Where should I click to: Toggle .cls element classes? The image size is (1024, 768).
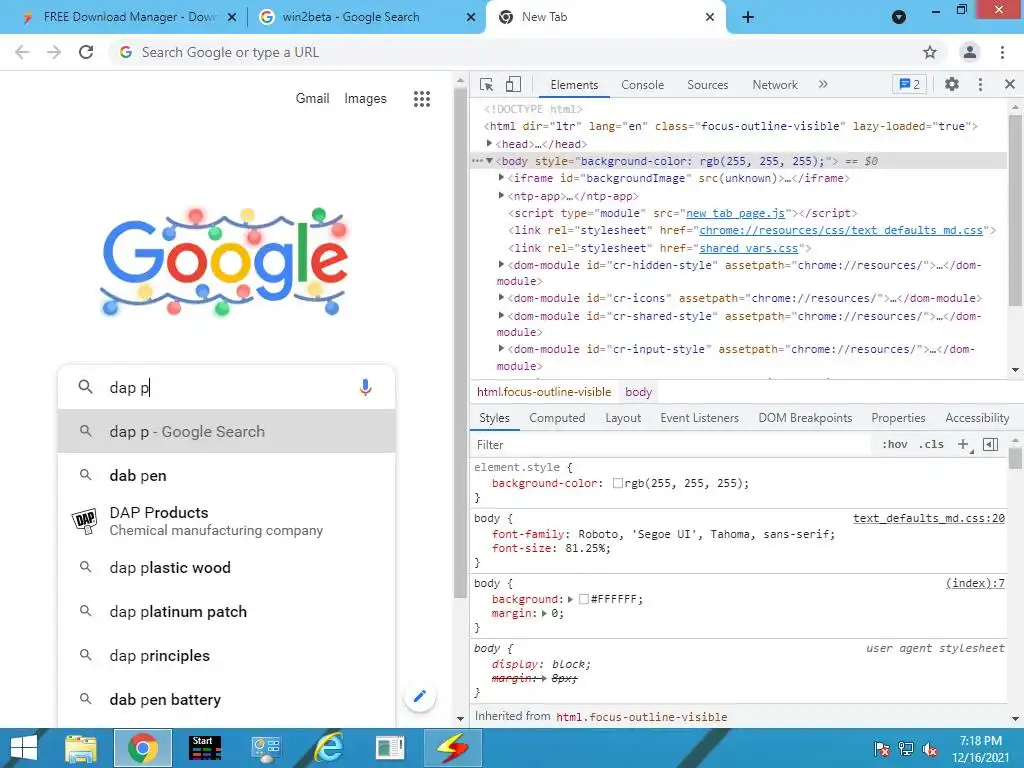pos(931,445)
